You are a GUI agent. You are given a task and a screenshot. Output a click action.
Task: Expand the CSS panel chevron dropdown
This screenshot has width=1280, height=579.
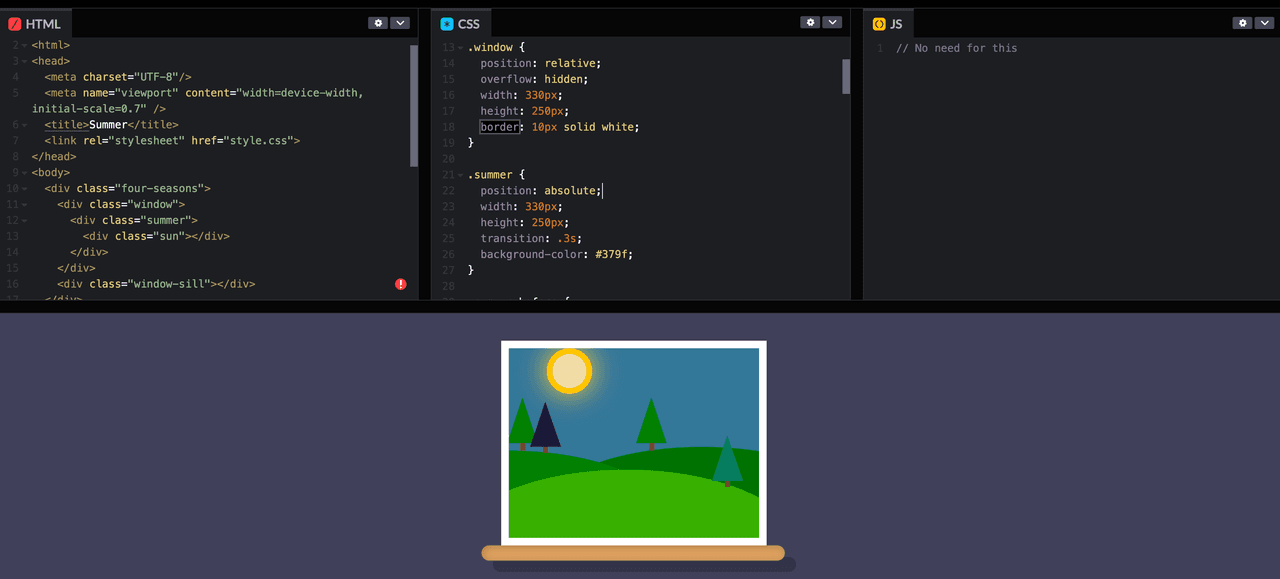pos(831,23)
